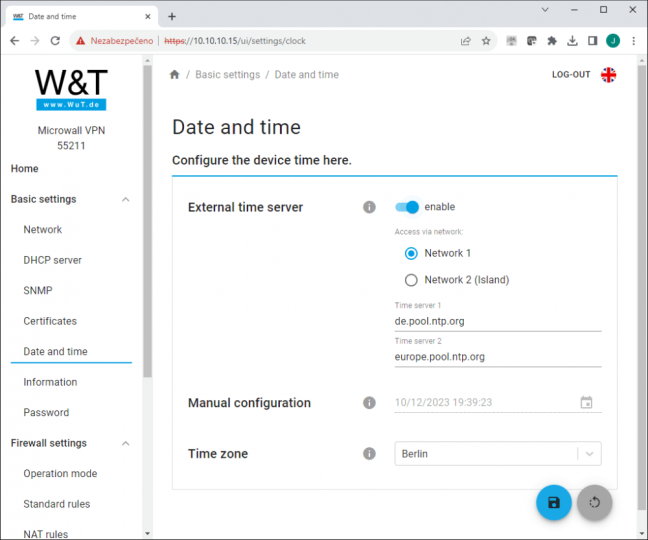Screen dimensions: 648x540
Task: Select the Network 1 radio button
Action: (411, 253)
